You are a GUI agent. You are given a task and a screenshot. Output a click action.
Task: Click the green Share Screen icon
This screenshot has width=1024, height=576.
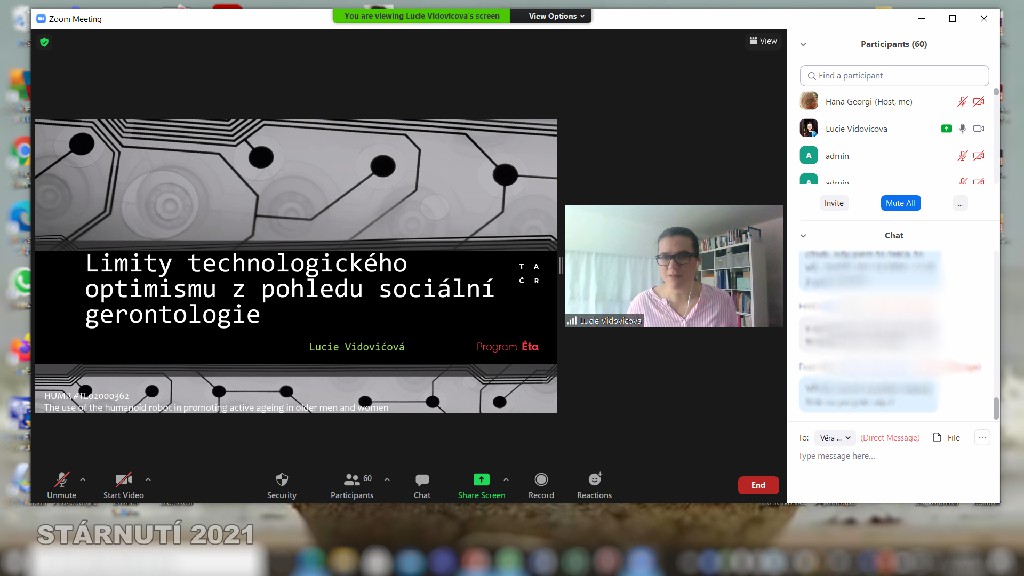(481, 480)
